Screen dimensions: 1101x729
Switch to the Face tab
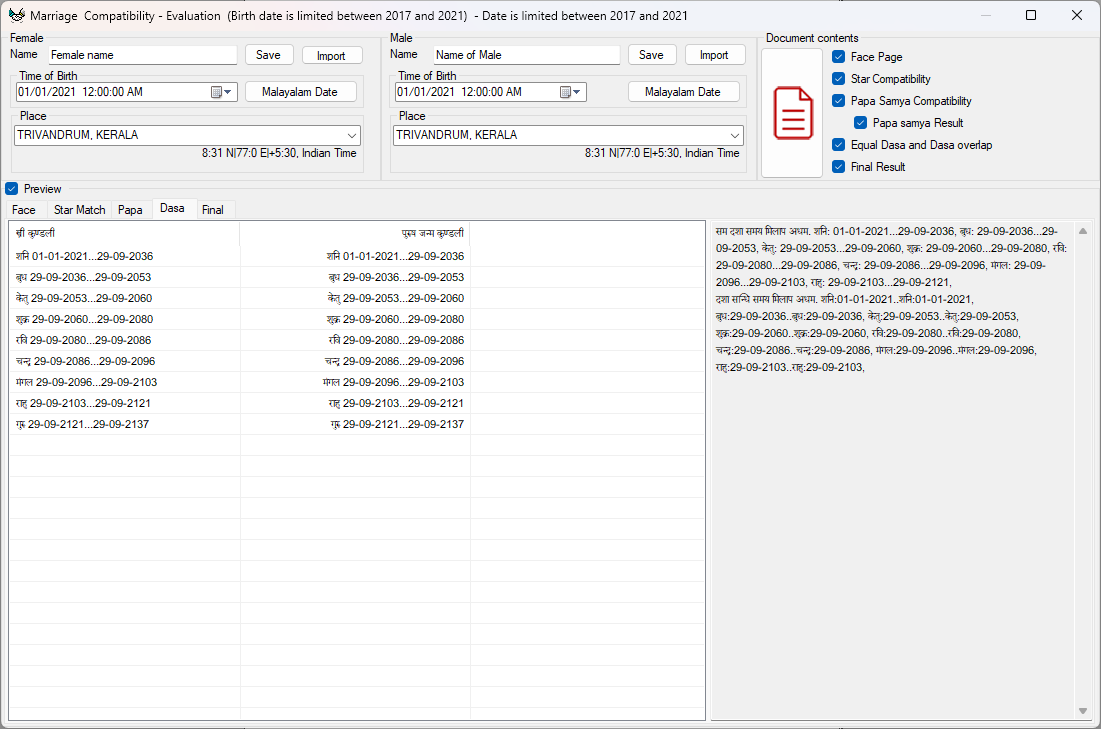pyautogui.click(x=24, y=210)
